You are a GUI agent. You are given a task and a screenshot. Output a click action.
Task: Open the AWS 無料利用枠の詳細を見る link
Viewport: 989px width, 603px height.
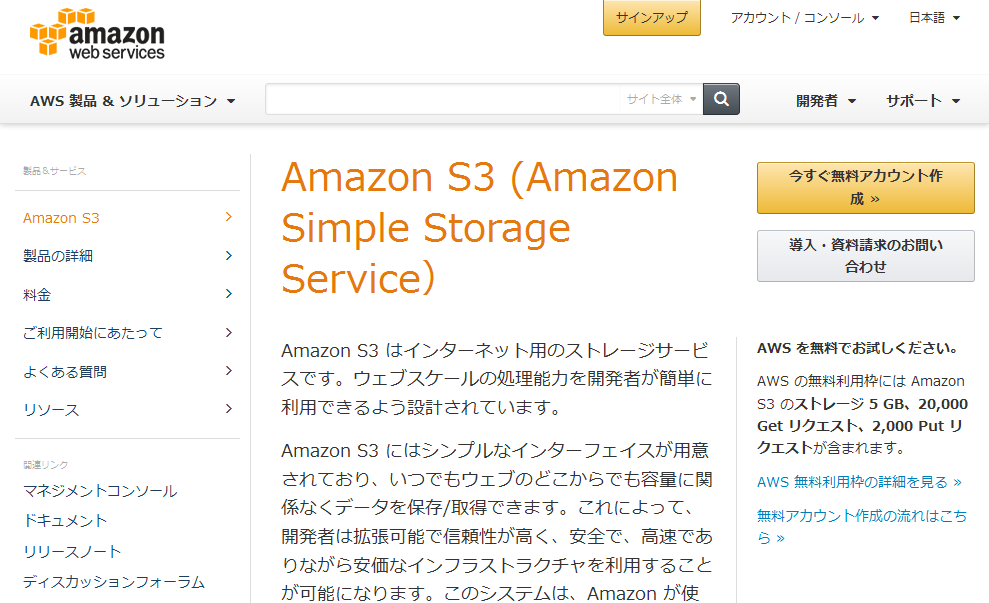point(859,482)
